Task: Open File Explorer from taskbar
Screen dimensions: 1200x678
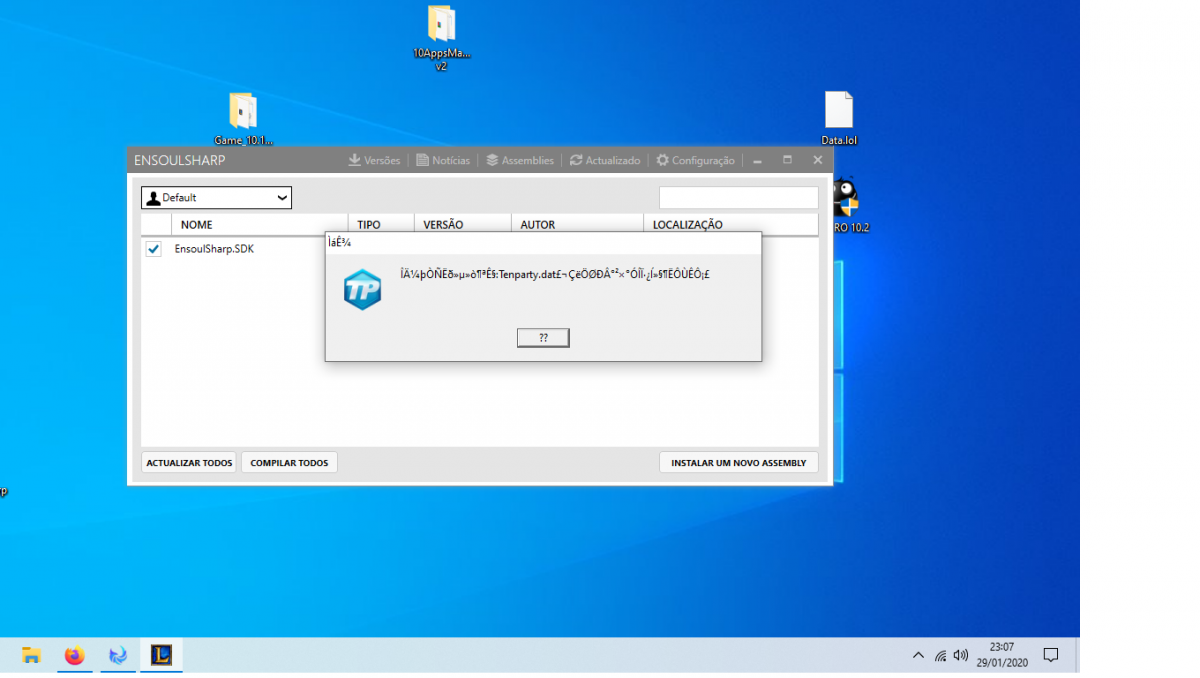Action: click(x=32, y=656)
